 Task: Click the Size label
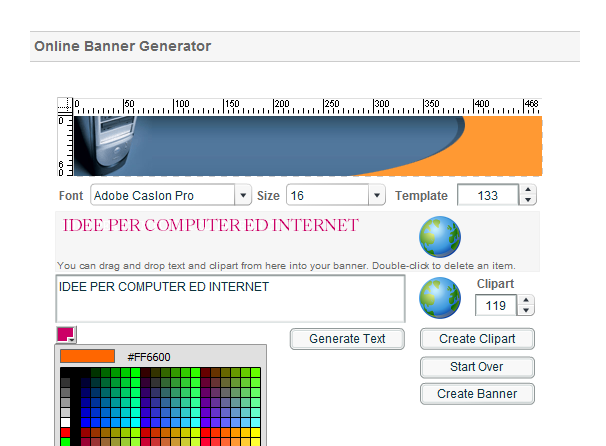click(x=268, y=196)
